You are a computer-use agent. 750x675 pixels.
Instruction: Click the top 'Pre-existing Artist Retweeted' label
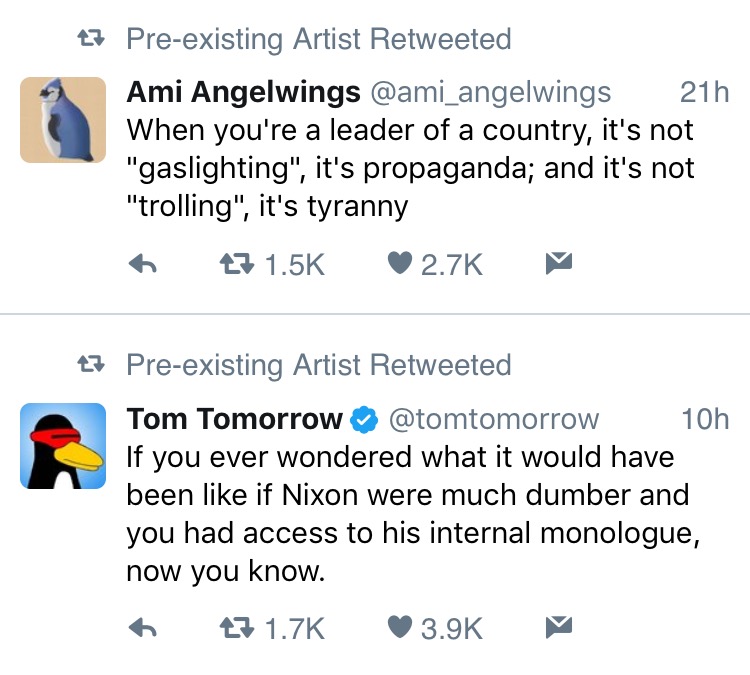pos(319,39)
